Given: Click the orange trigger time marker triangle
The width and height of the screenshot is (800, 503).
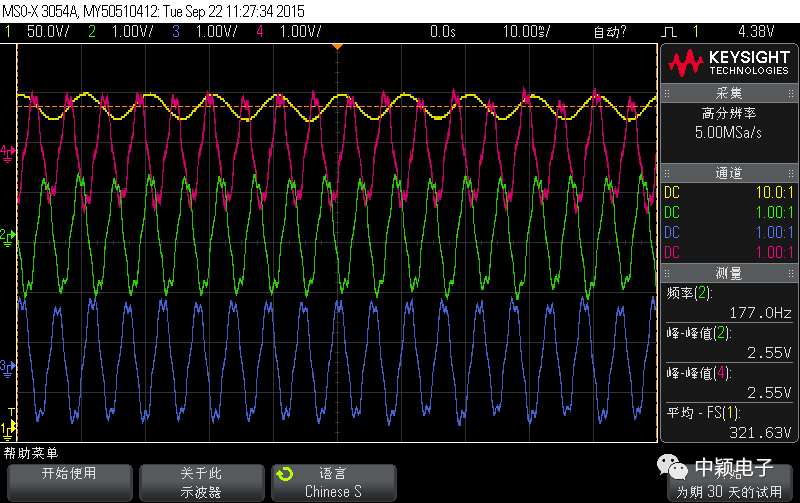Looking at the screenshot, I should 337,47.
